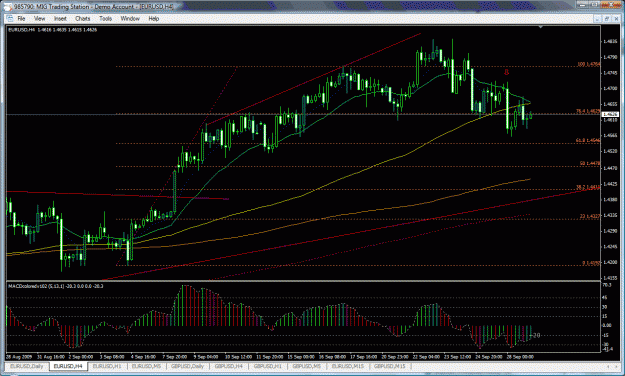Minimize the MIG Trading Station window

584,5
